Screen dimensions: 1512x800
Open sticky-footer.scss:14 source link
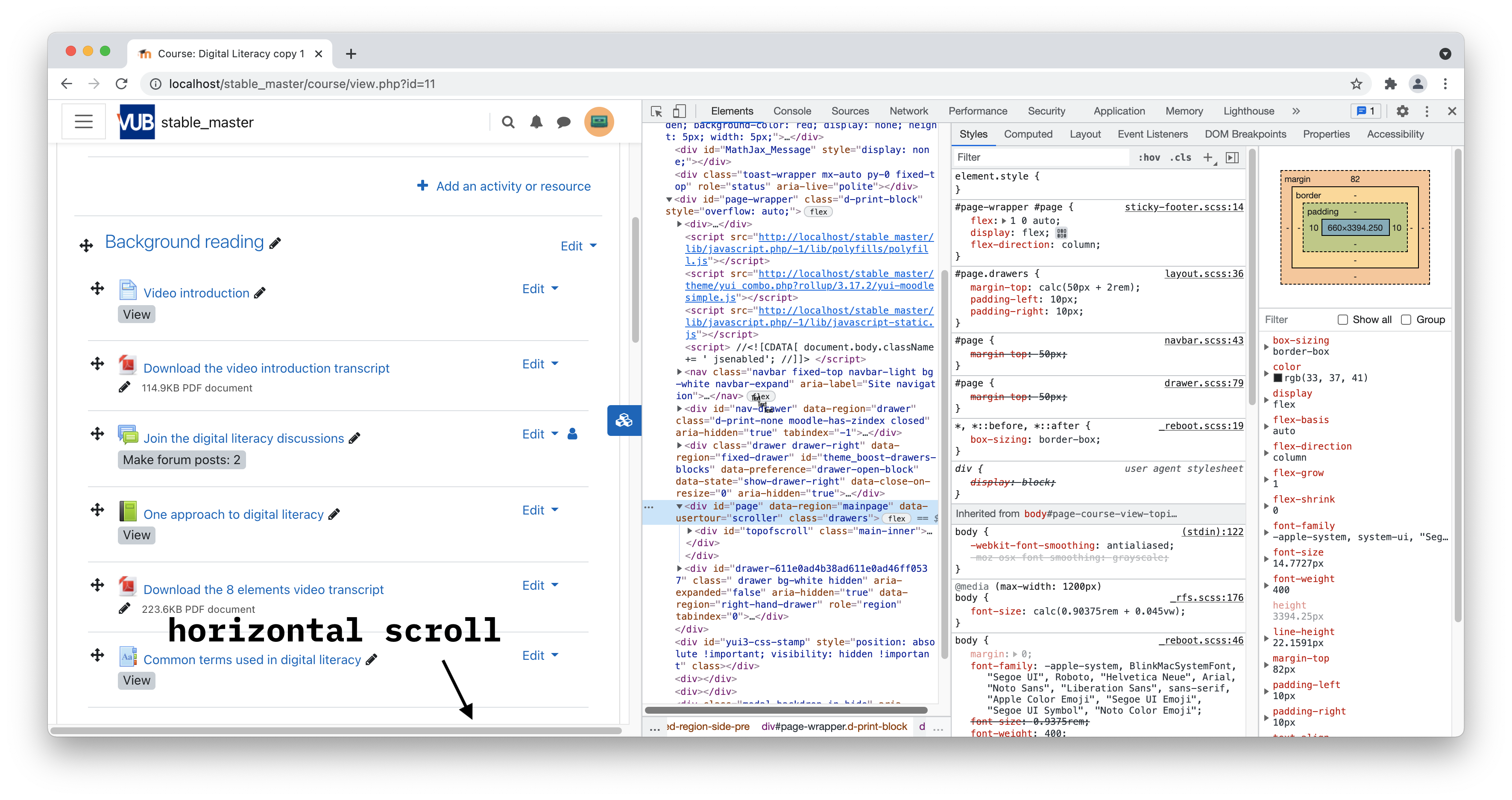pos(1183,207)
